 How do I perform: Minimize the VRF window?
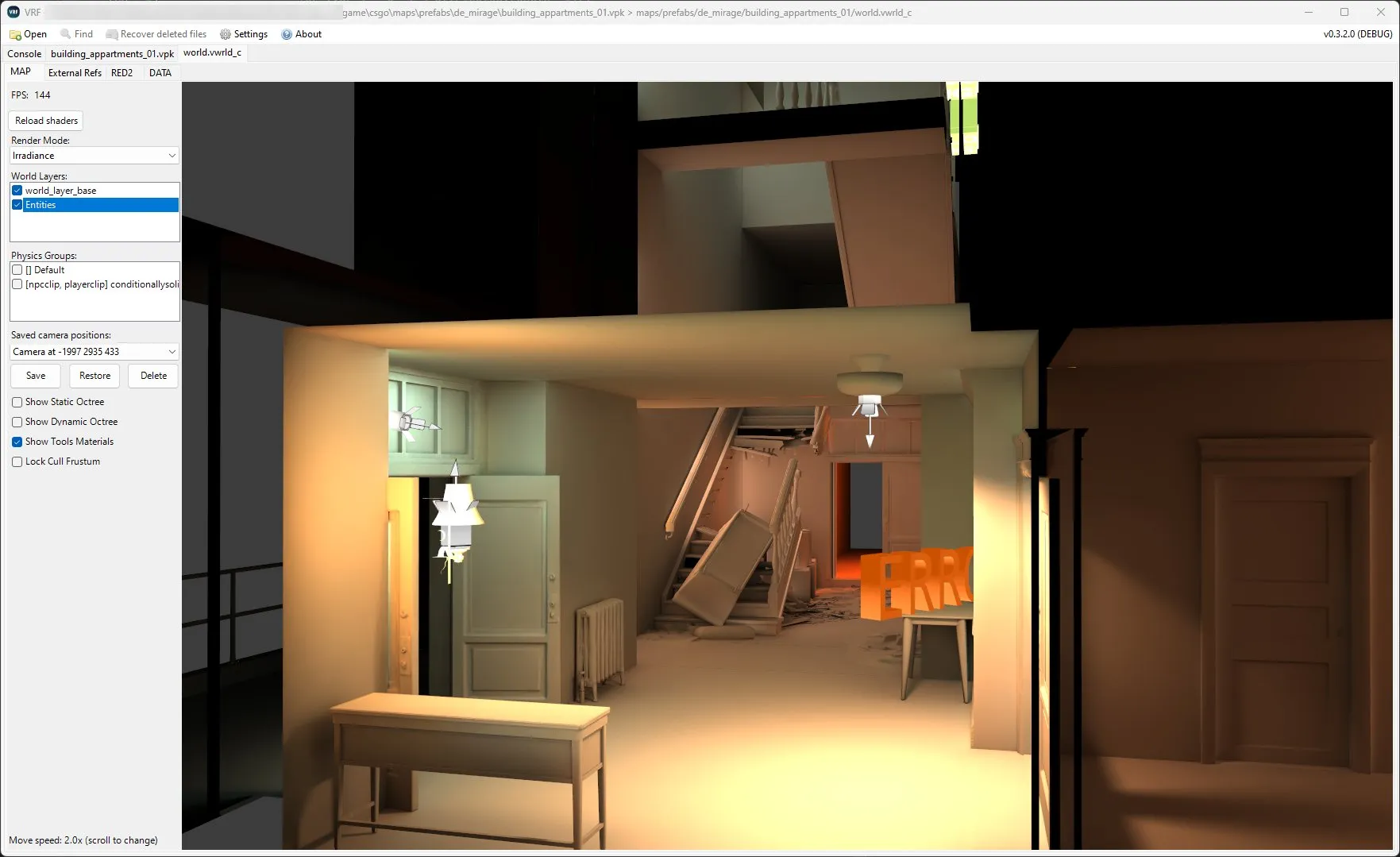pos(1309,12)
